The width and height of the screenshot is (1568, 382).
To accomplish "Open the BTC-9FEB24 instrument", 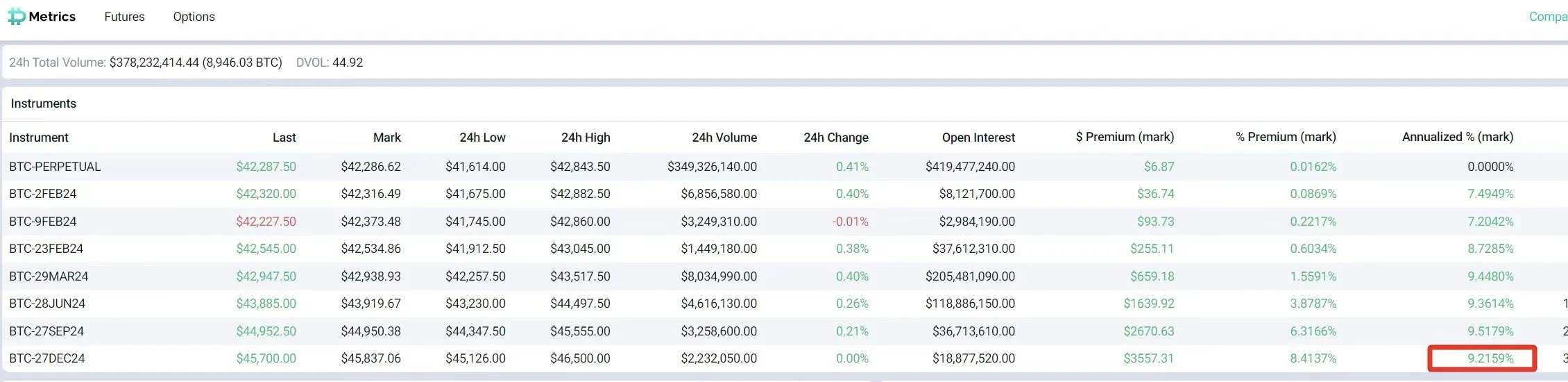I will (x=43, y=222).
